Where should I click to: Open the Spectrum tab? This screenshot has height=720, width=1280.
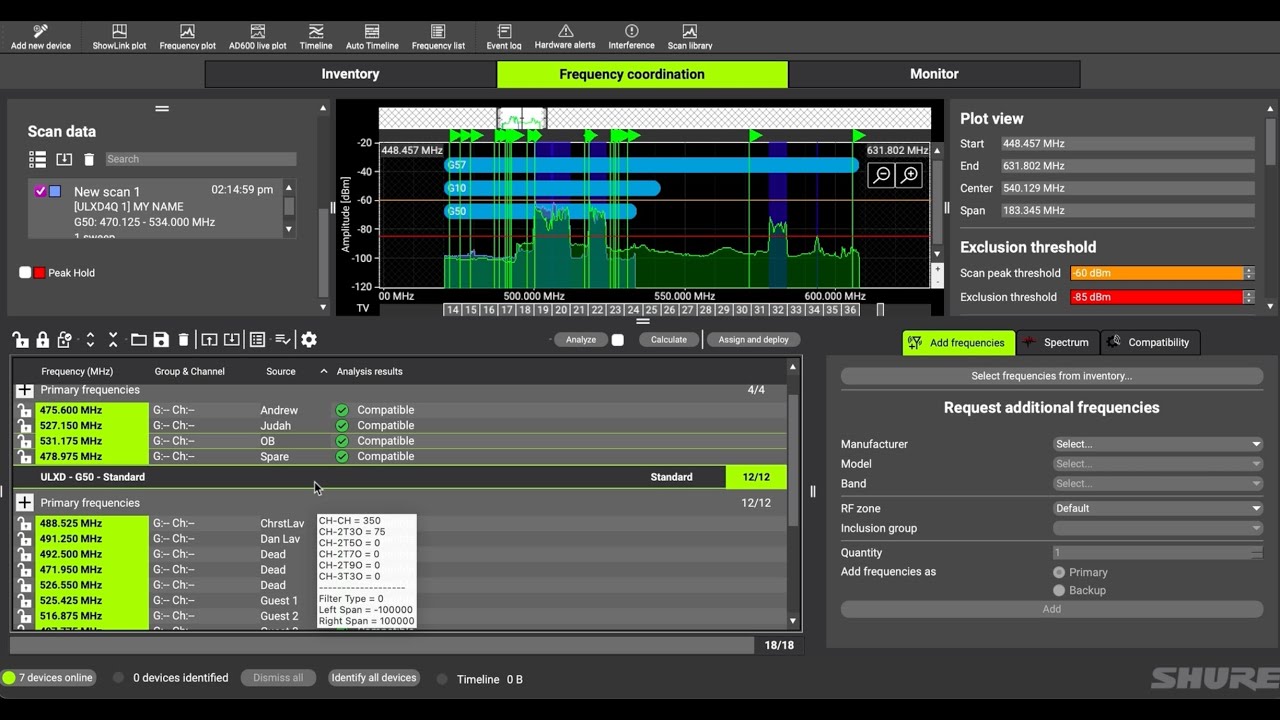pos(1057,343)
